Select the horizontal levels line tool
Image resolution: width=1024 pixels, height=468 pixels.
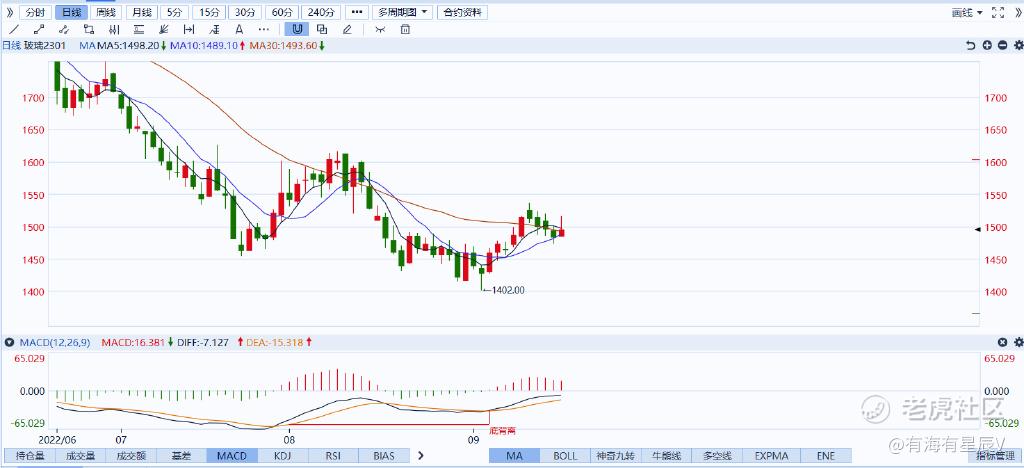pos(138,29)
